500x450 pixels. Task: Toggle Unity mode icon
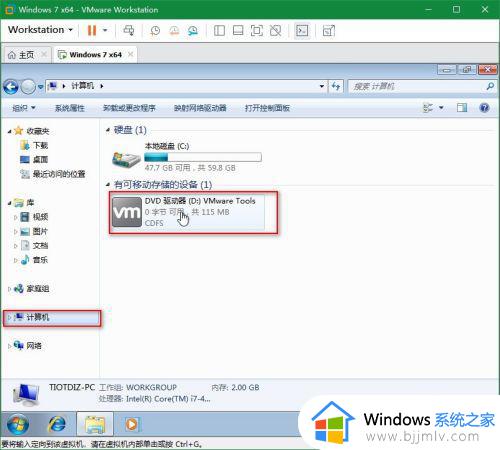275,31
